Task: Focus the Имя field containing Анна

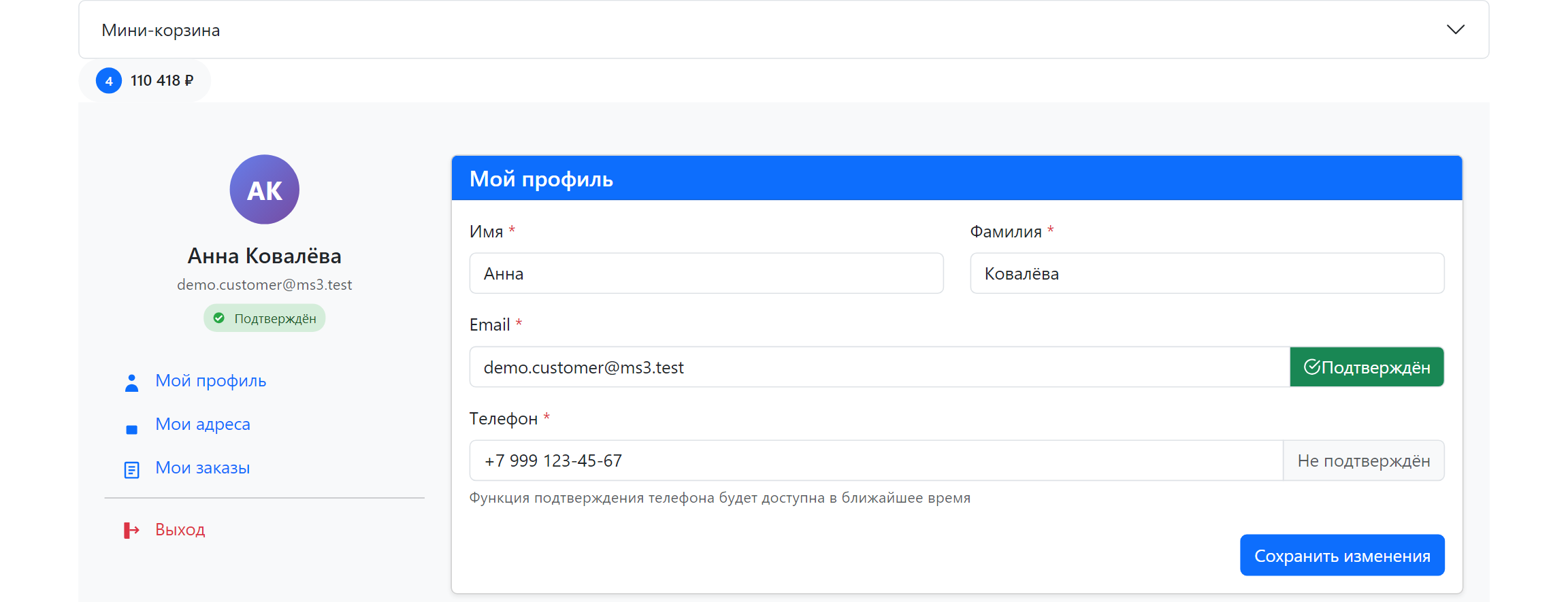Action: (706, 273)
